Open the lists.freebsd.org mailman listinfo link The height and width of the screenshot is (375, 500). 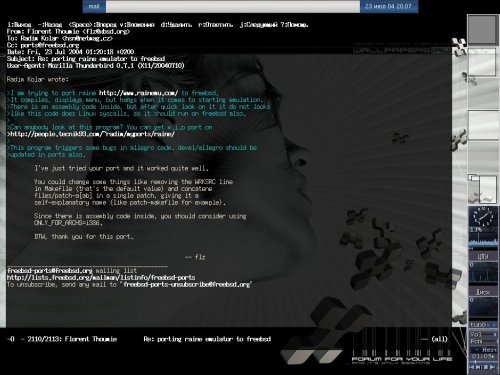pyautogui.click(x=101, y=277)
